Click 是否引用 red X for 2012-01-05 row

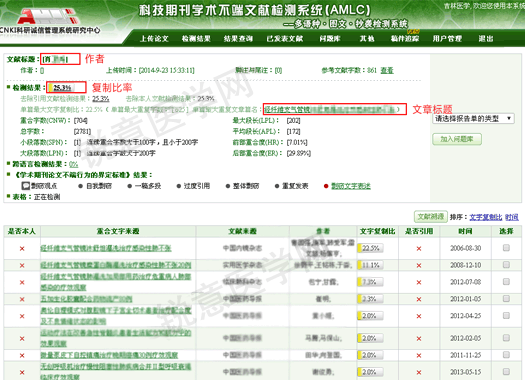click(x=419, y=299)
